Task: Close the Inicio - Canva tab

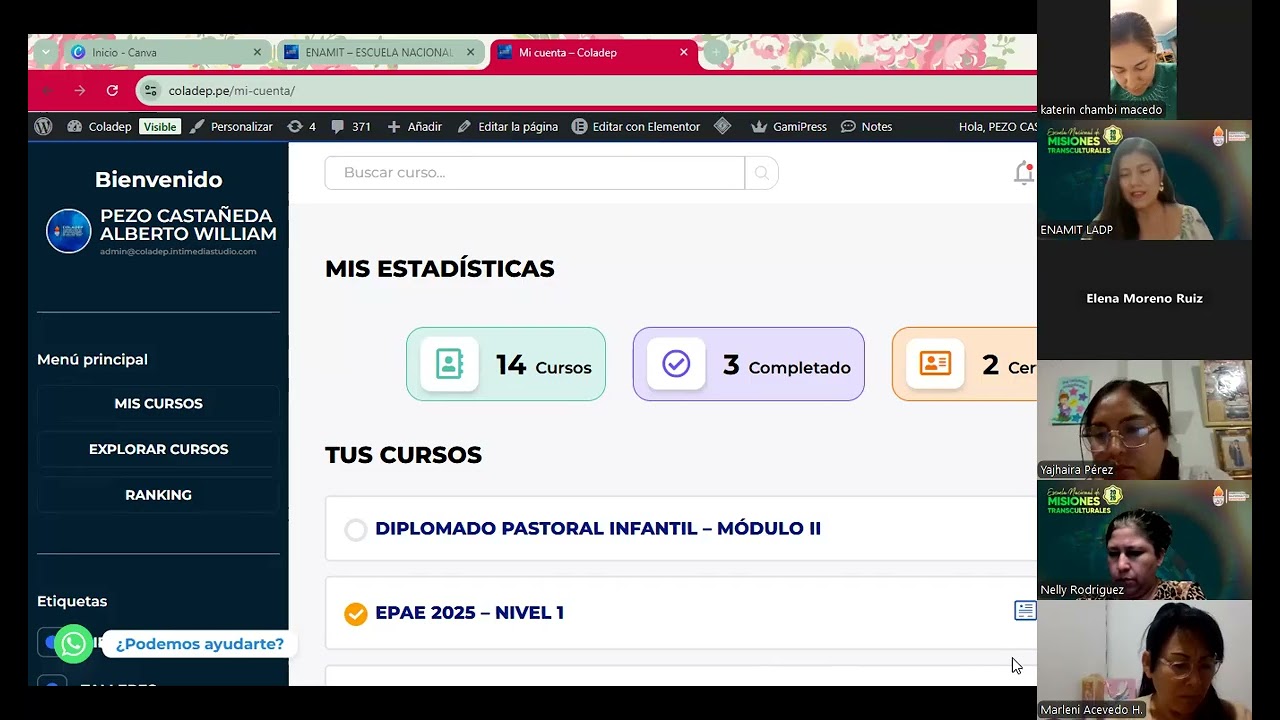Action: (257, 52)
